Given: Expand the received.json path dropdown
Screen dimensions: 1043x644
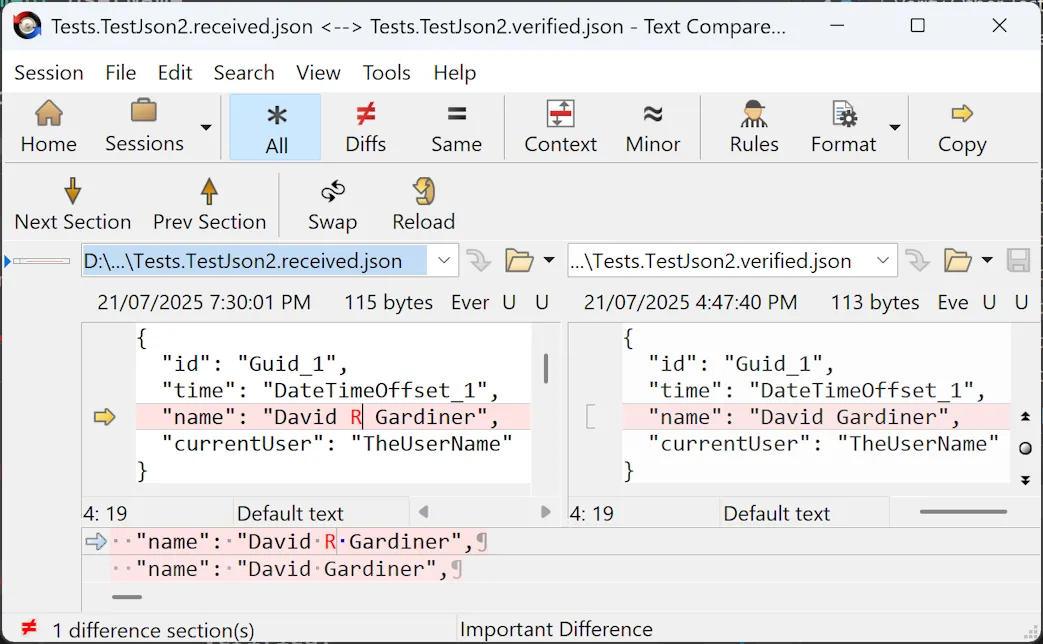Looking at the screenshot, I should point(445,259).
